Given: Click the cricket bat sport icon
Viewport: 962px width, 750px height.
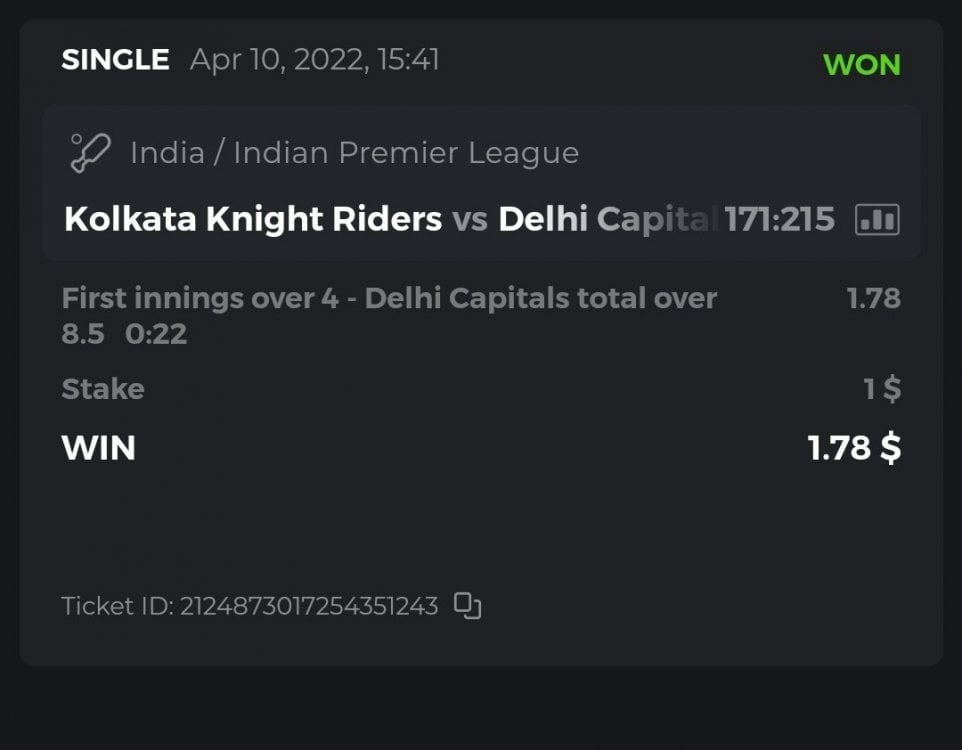Looking at the screenshot, I should pyautogui.click(x=89, y=153).
